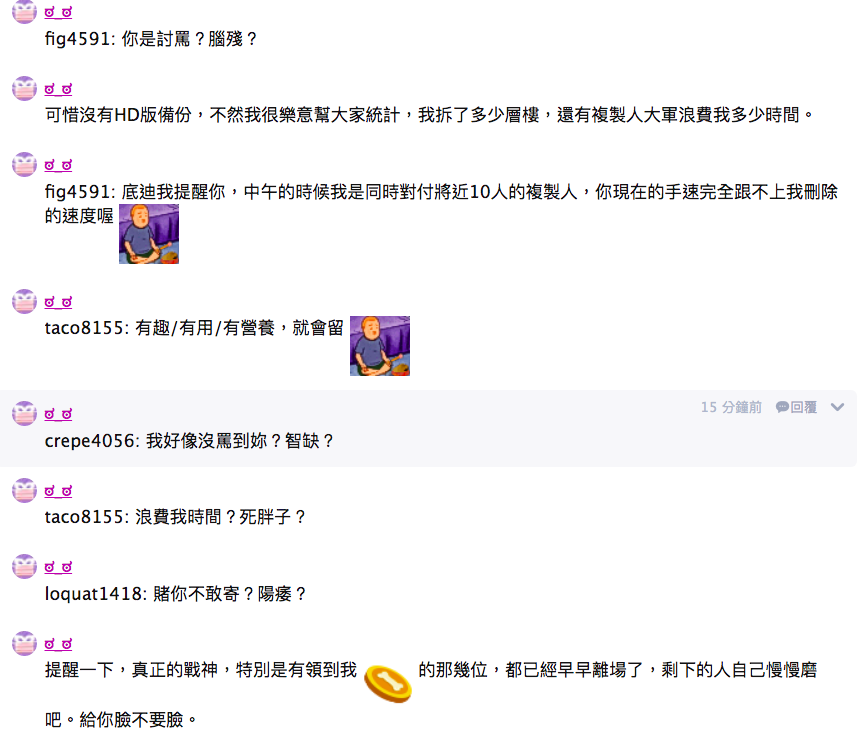This screenshot has width=858, height=733.
Task: Click the comment text crepe4056: 我好像沒罵到妳
Action: coord(189,441)
